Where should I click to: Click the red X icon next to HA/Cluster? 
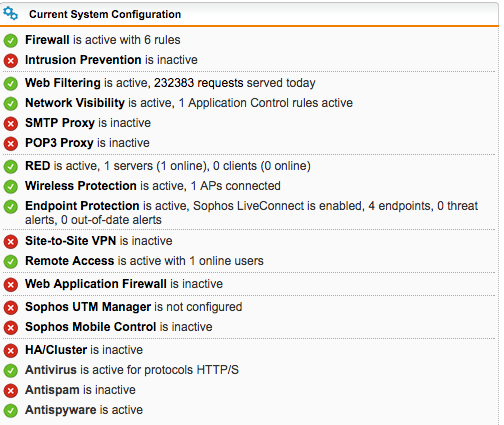click(x=11, y=351)
